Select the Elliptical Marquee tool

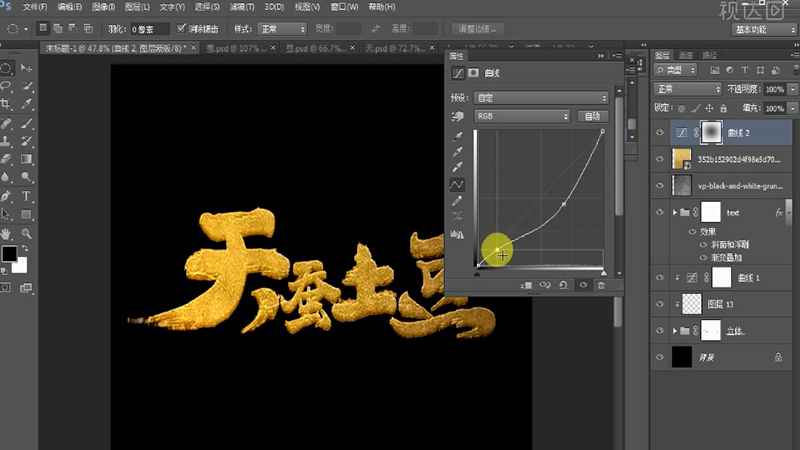(x=6, y=68)
